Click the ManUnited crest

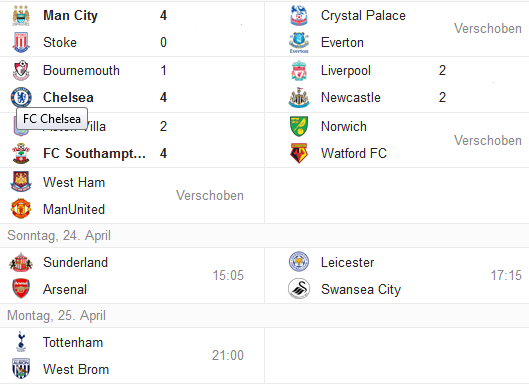tap(21, 209)
